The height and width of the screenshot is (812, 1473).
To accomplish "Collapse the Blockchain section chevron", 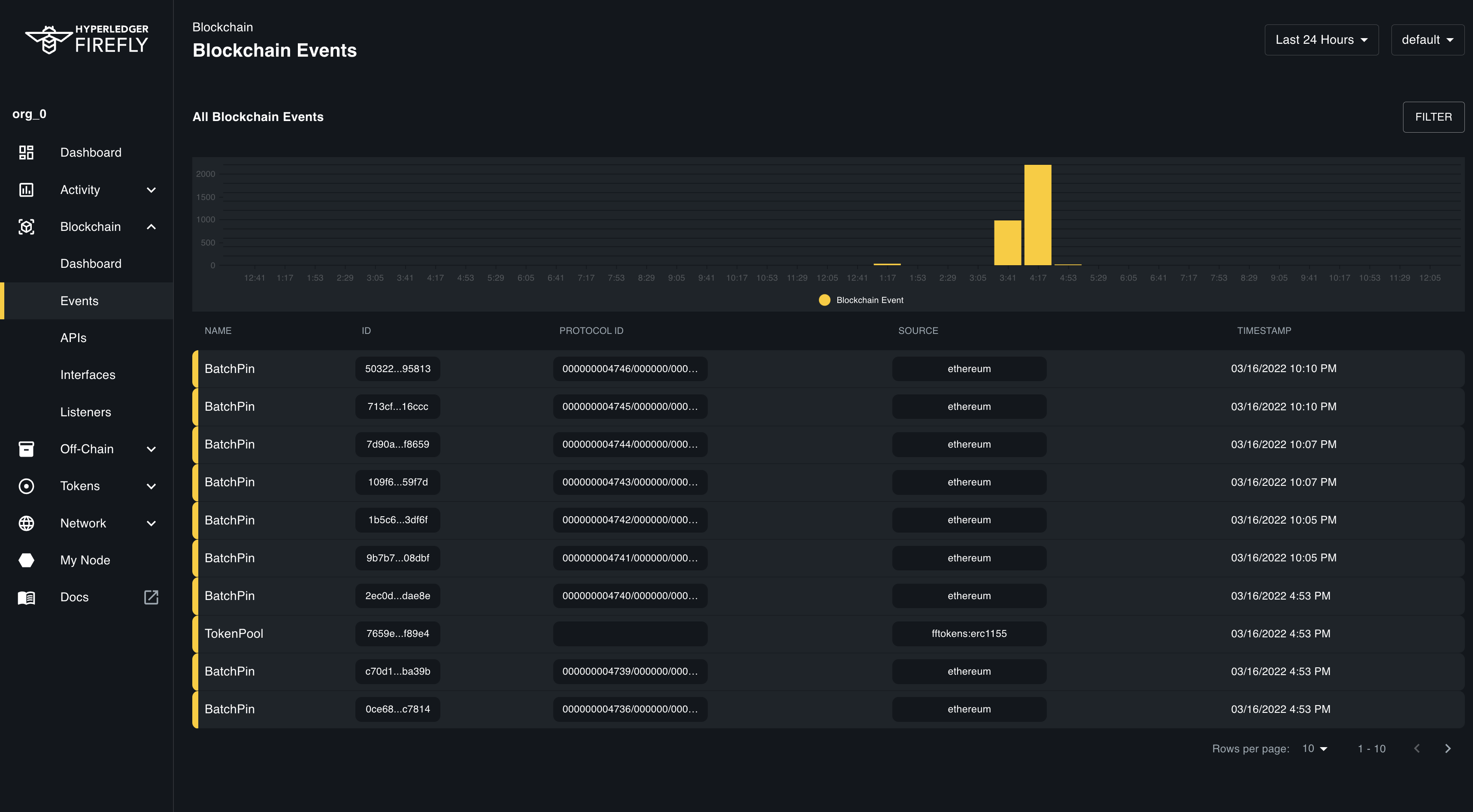I will coord(151,227).
